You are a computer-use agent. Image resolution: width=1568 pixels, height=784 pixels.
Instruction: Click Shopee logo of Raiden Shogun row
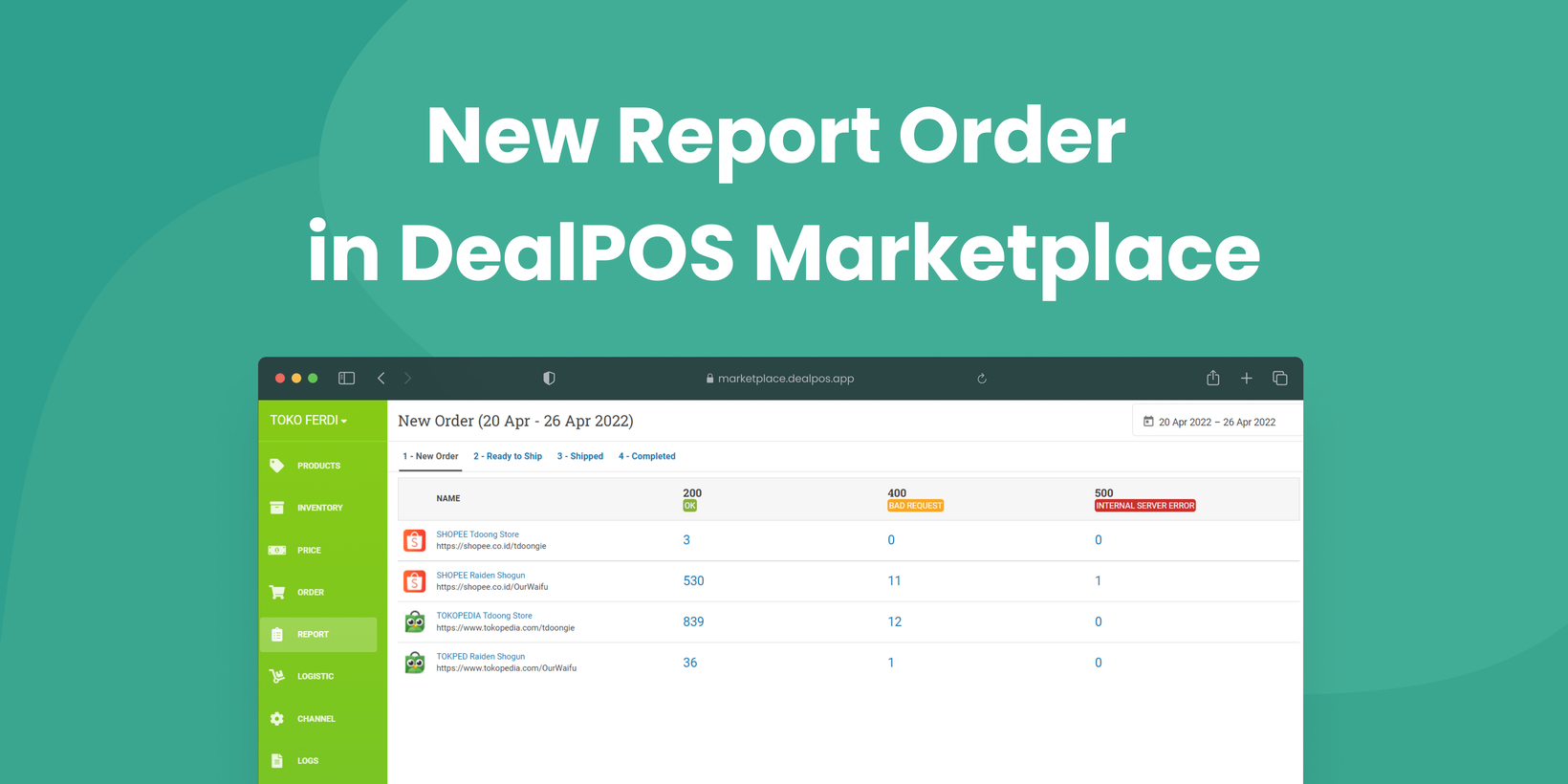tap(415, 581)
